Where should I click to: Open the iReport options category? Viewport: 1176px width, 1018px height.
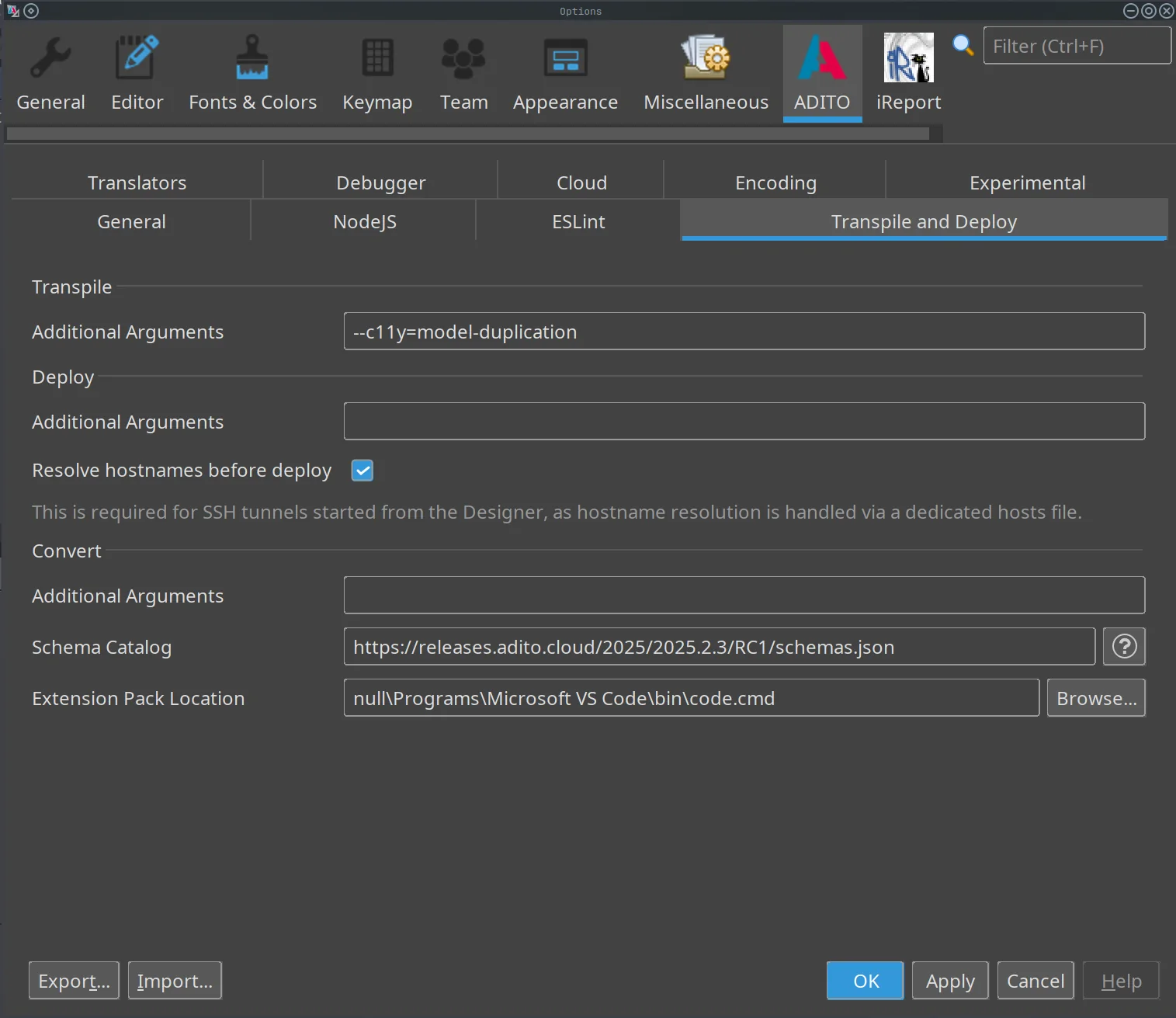908,74
